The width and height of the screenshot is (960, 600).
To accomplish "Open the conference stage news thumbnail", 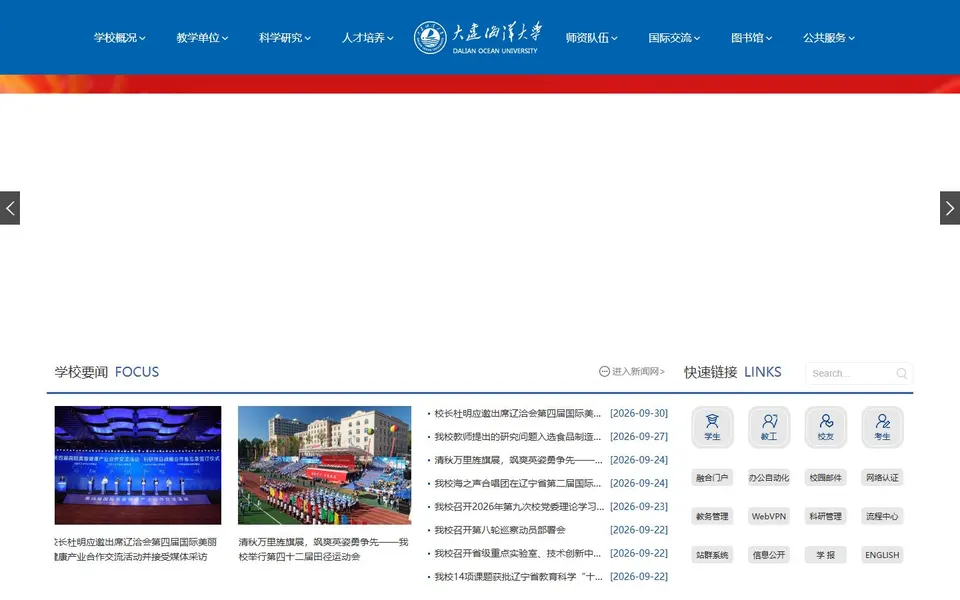I will (138, 465).
